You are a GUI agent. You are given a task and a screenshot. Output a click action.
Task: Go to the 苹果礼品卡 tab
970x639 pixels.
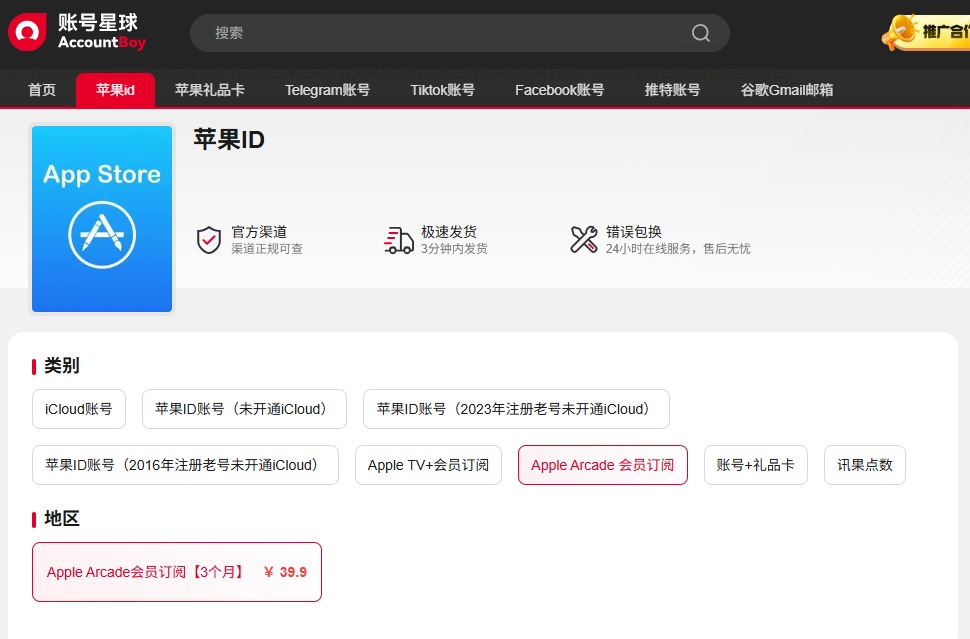coord(210,90)
